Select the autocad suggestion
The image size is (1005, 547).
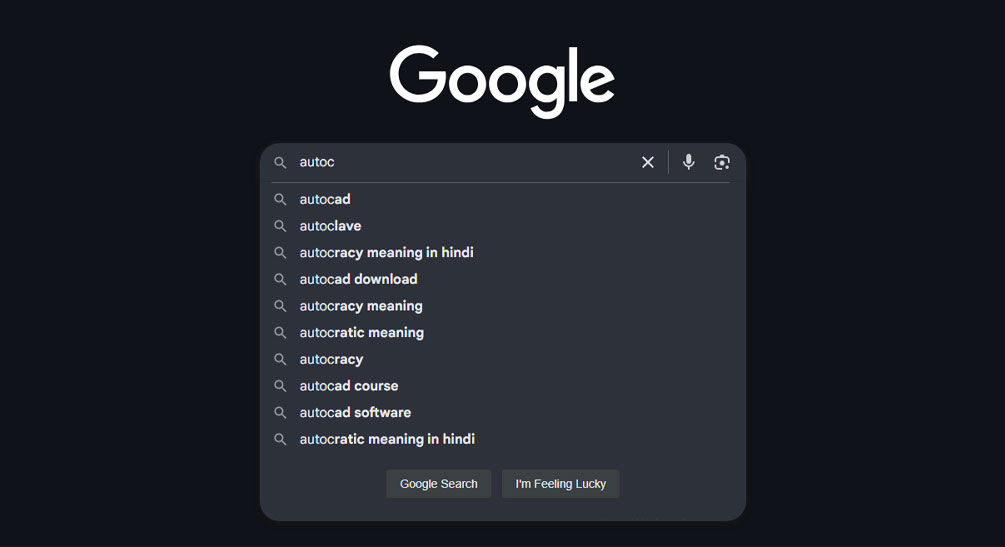(x=502, y=199)
